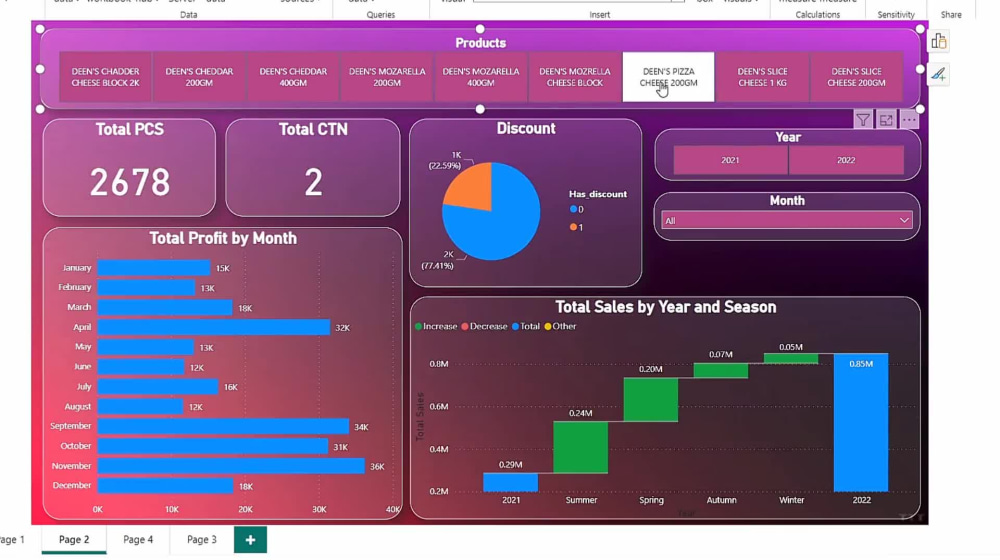This screenshot has height=560, width=1000.
Task: Click the Increase green legend marker
Action: [x=418, y=327]
